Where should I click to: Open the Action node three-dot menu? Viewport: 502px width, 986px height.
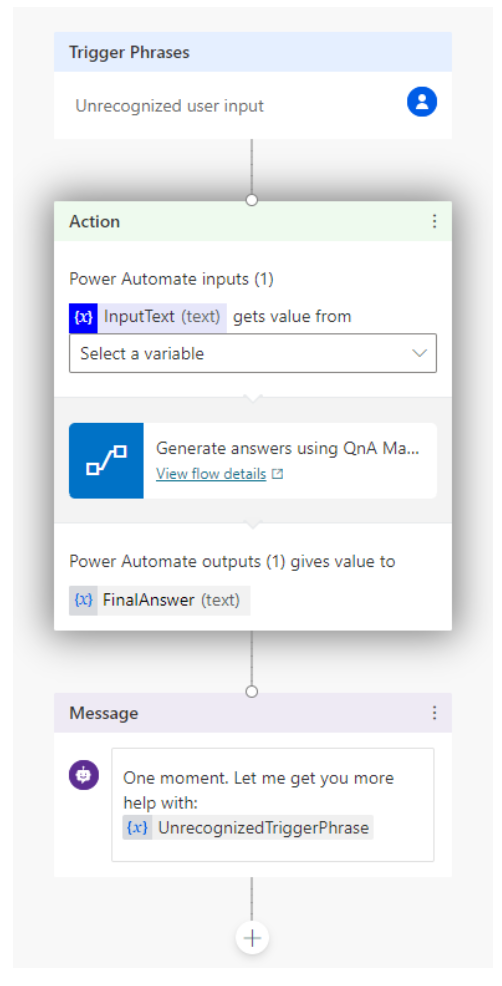pyautogui.click(x=434, y=221)
